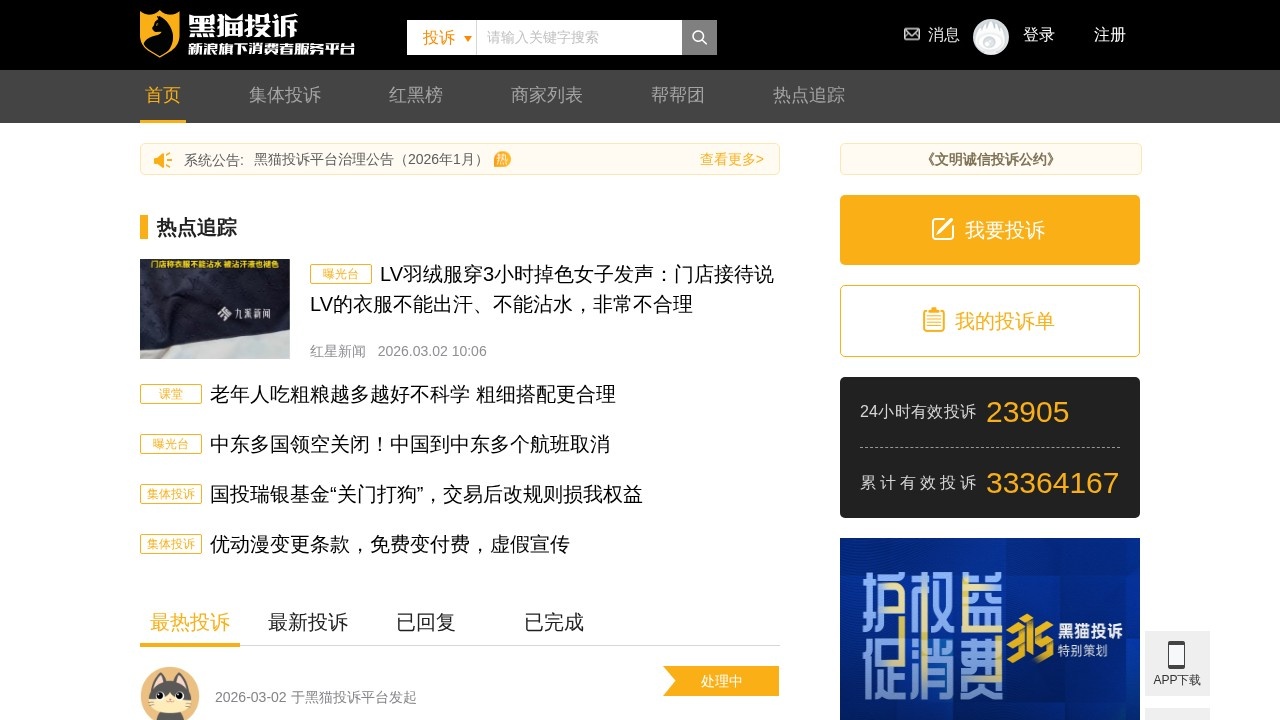Click the keyword search input field

pos(578,37)
